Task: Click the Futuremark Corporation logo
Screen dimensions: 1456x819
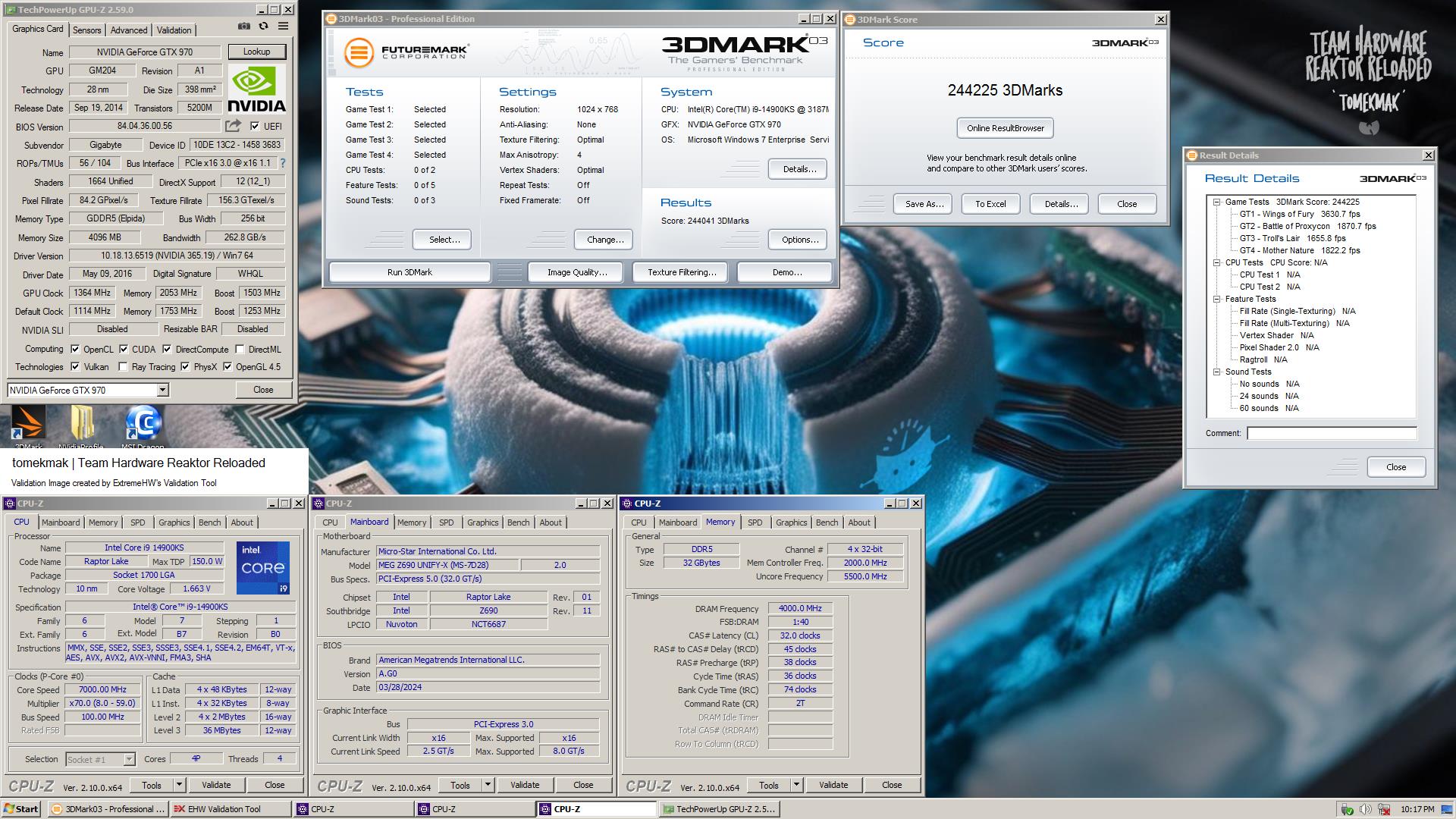Action: [406, 52]
